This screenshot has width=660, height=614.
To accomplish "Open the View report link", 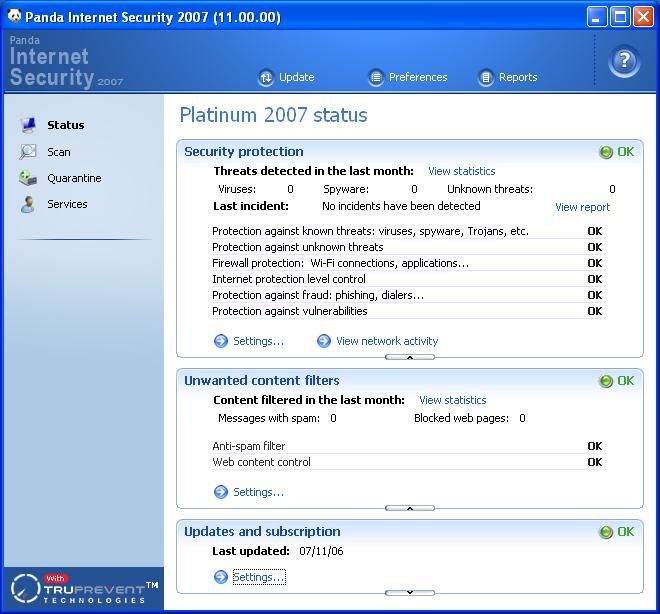I will [582, 207].
